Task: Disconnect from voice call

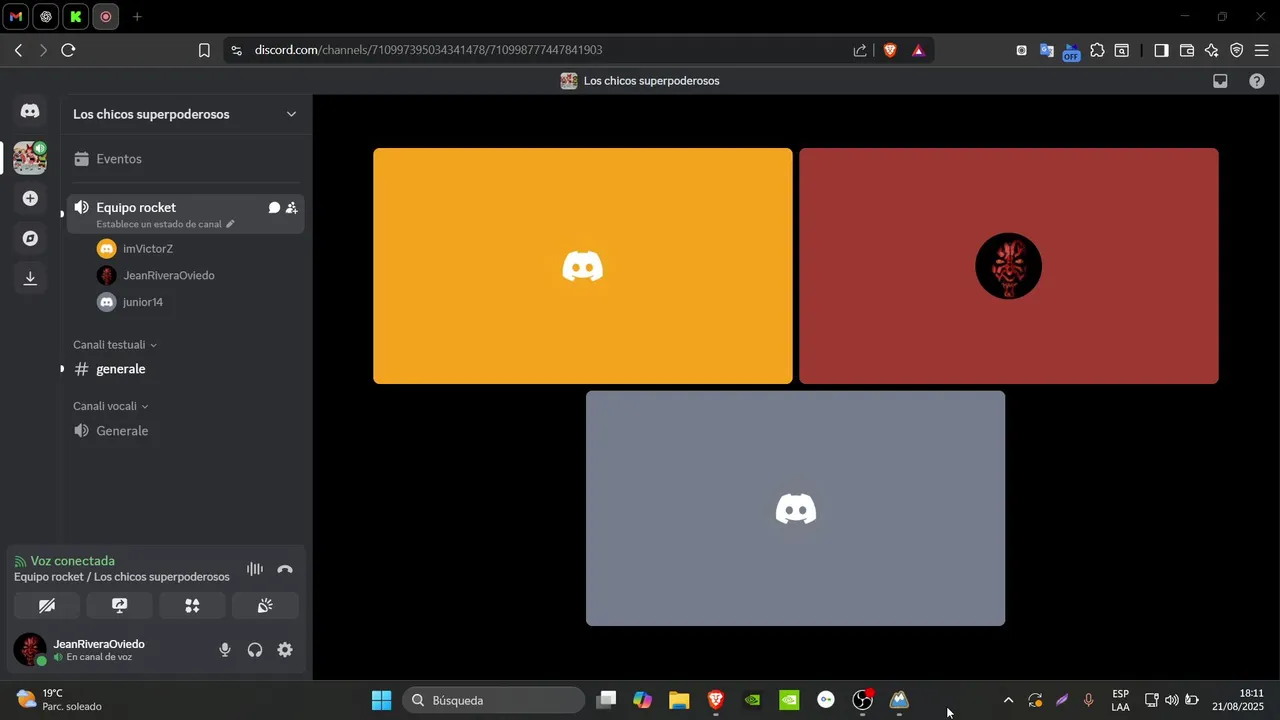Action: 285,569
